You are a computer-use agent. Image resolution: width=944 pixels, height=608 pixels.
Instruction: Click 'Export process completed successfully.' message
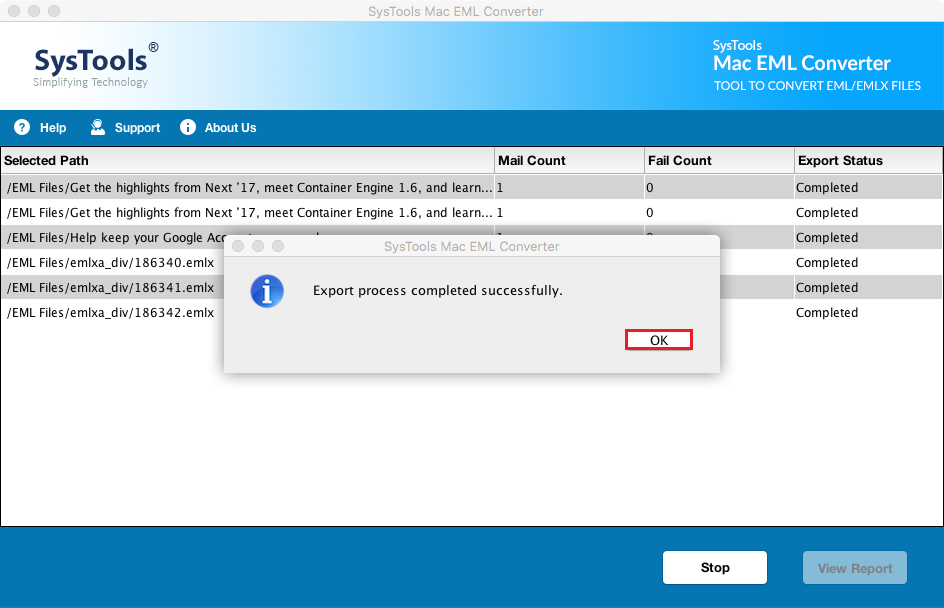coord(438,291)
